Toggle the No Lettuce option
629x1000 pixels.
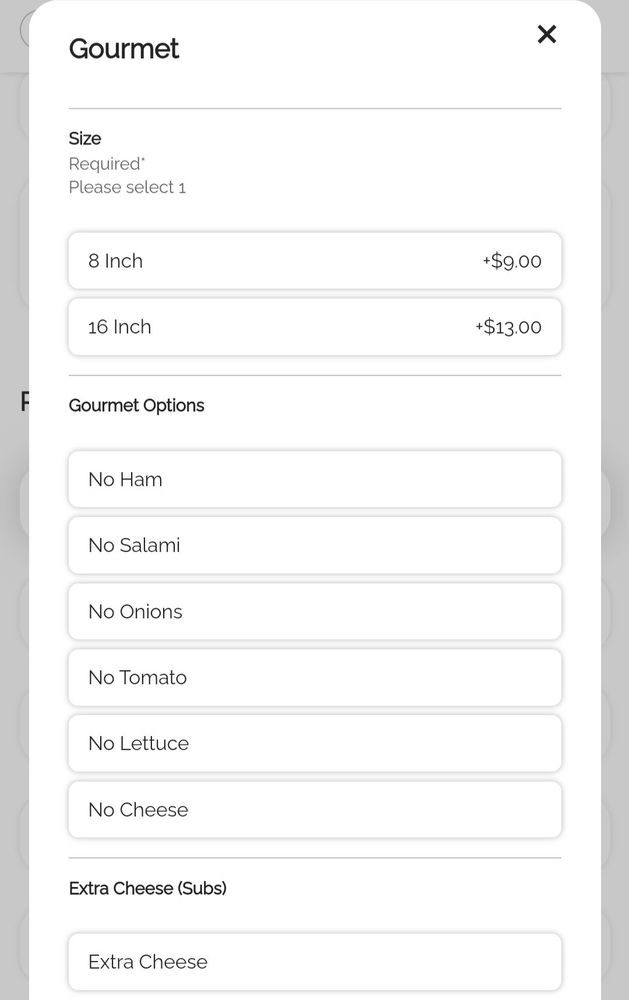[314, 743]
